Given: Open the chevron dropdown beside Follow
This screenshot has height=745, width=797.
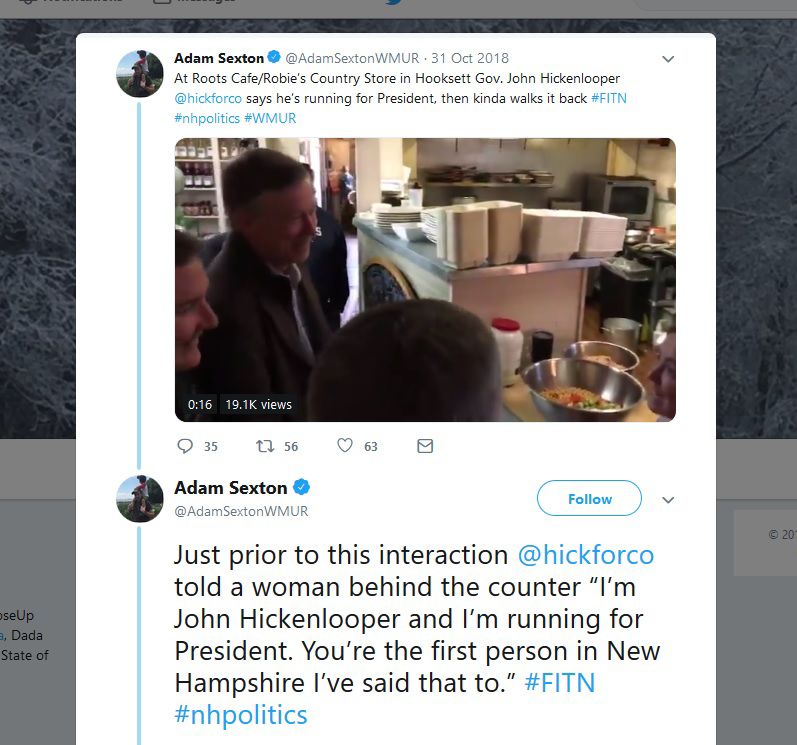Looking at the screenshot, I should coord(669,500).
